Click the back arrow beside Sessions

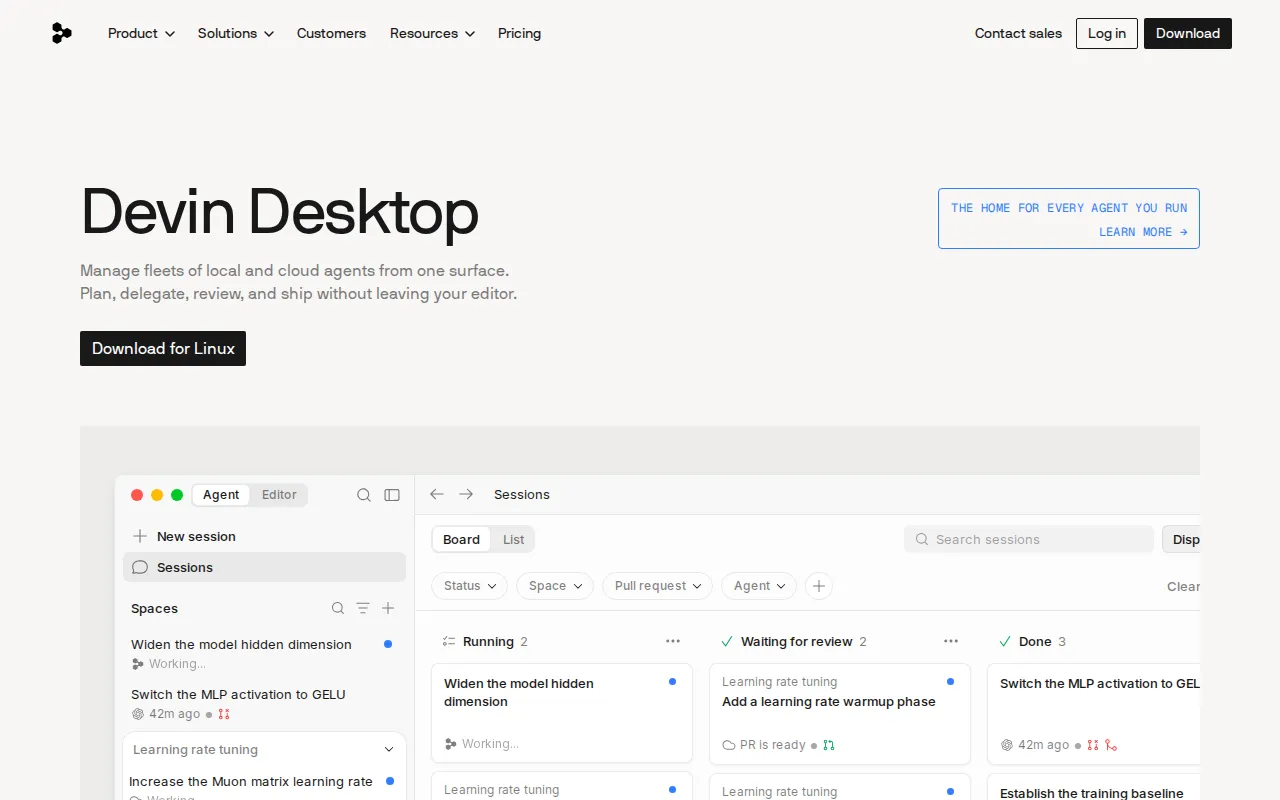[437, 494]
